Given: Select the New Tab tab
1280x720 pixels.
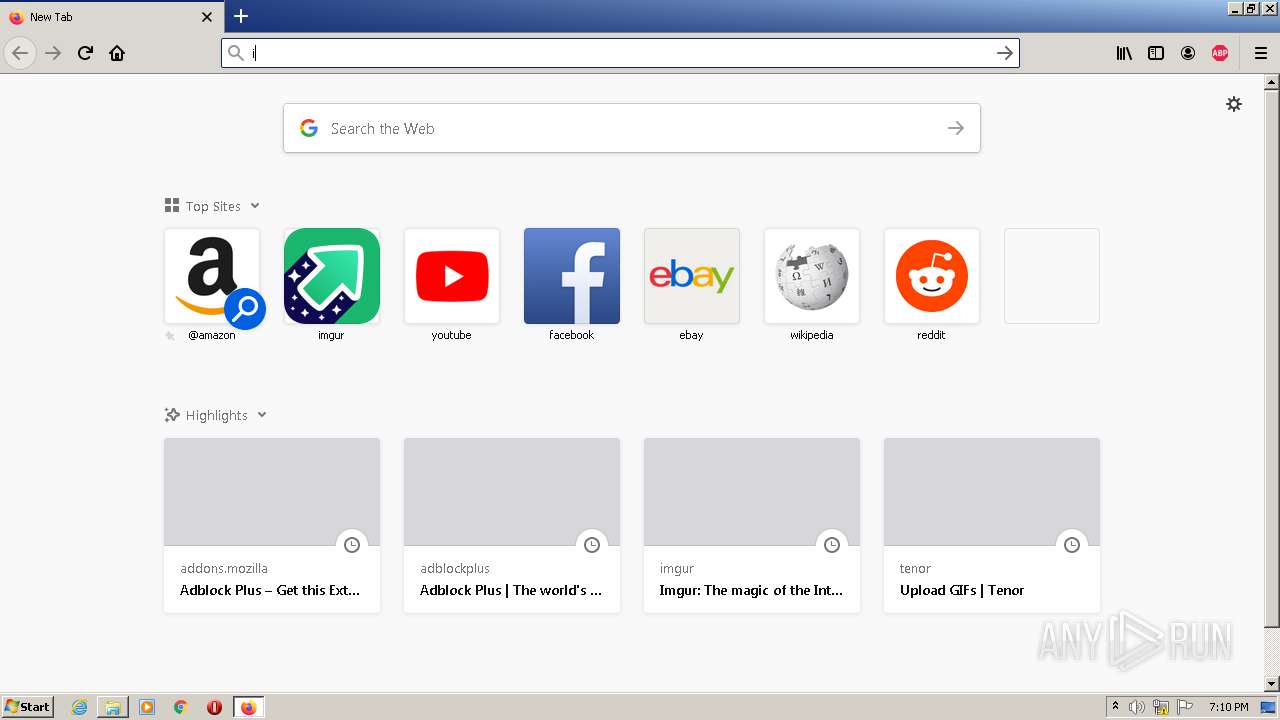Looking at the screenshot, I should [112, 17].
